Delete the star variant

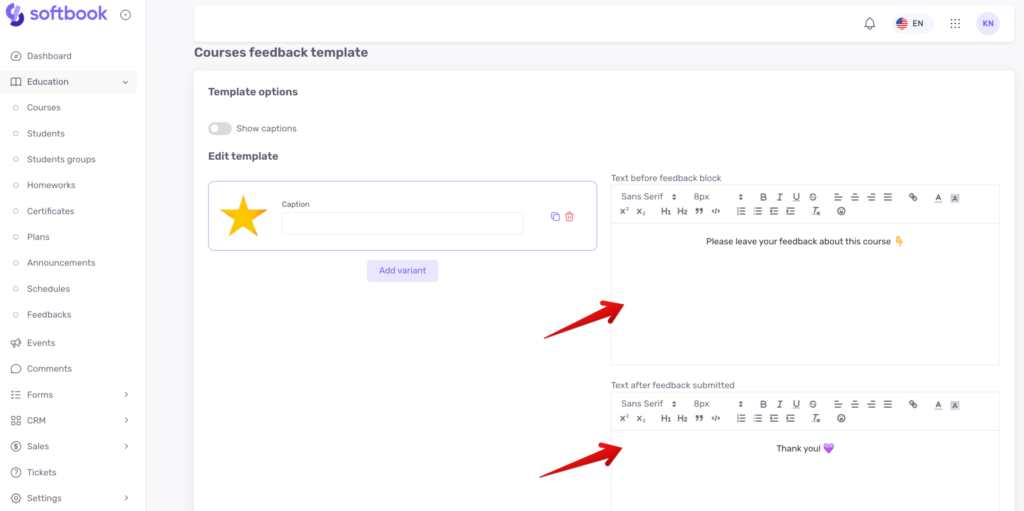tap(569, 216)
